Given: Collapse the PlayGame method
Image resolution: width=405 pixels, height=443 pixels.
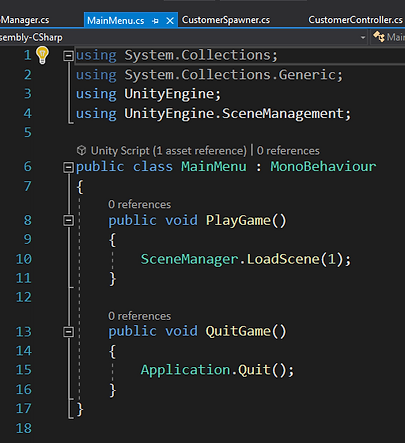Looking at the screenshot, I should coord(68,220).
